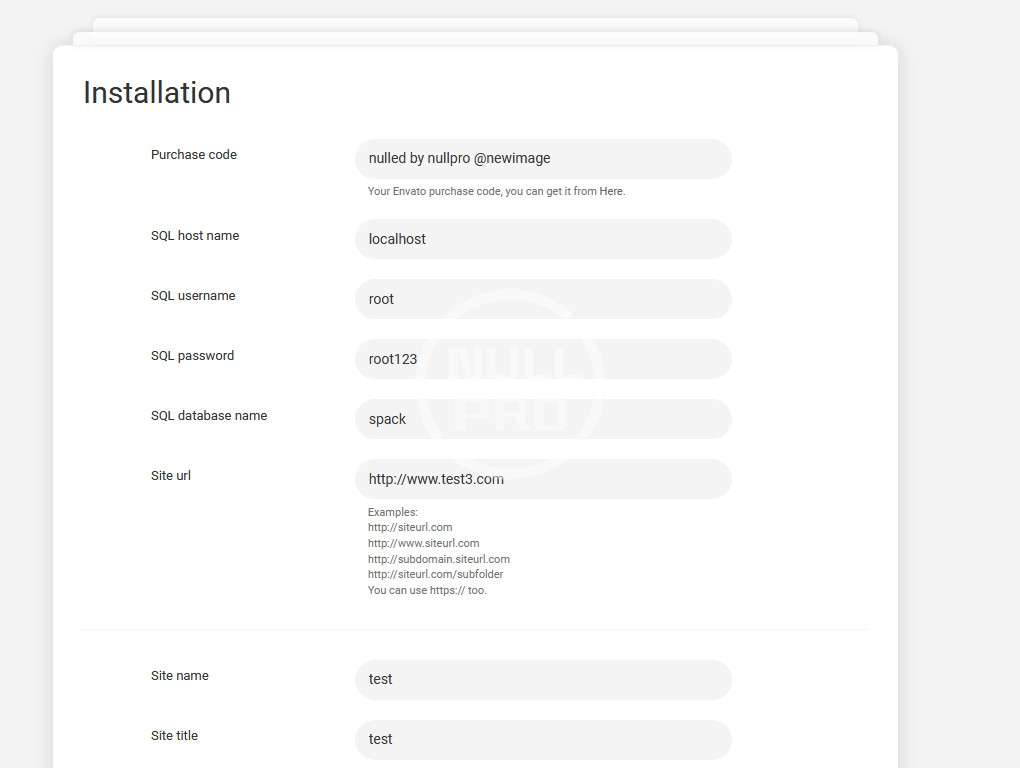Select the Site name text field
The height and width of the screenshot is (768, 1020).
(543, 679)
